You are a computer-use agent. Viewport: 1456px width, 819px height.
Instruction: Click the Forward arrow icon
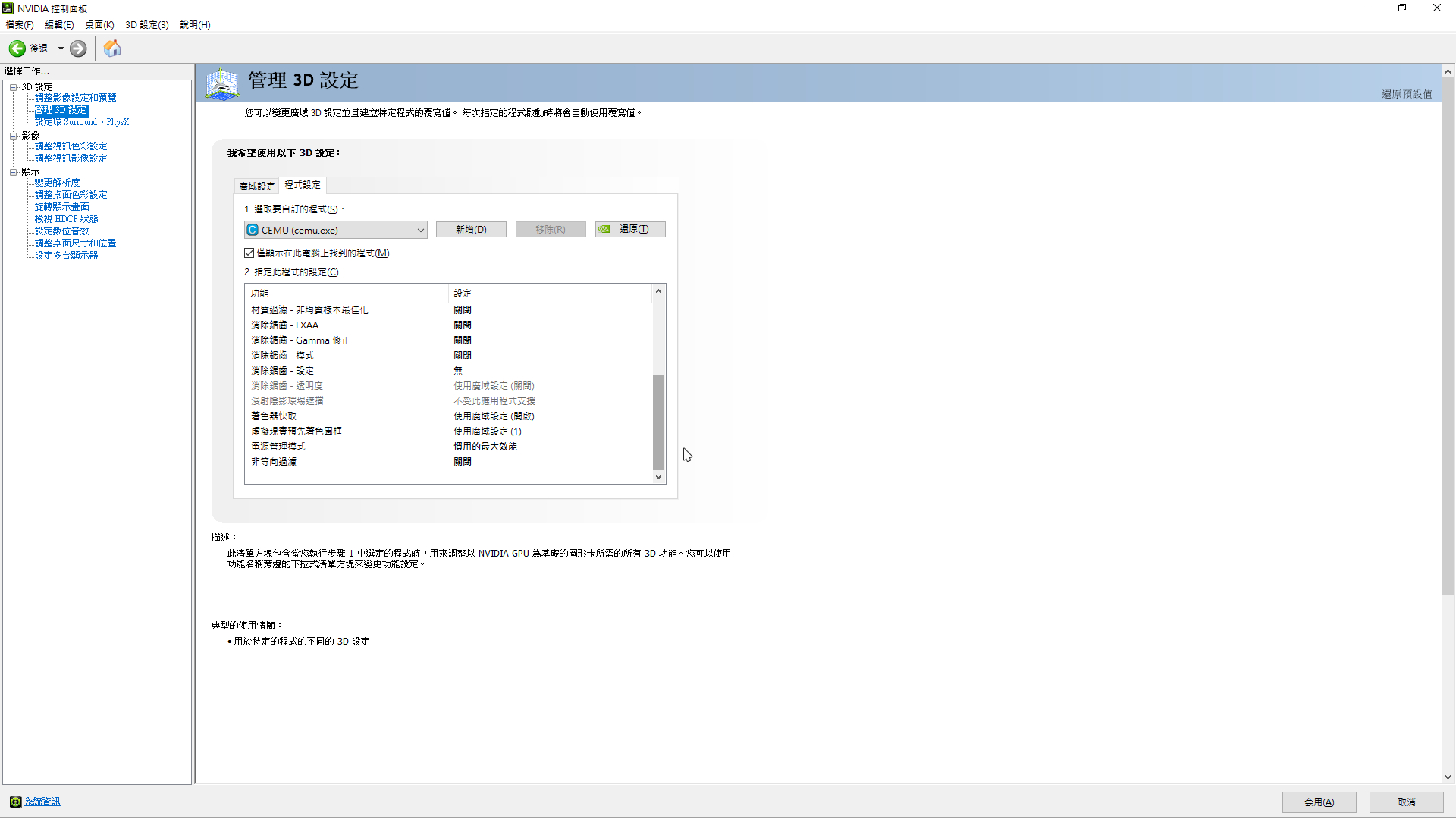tap(78, 49)
